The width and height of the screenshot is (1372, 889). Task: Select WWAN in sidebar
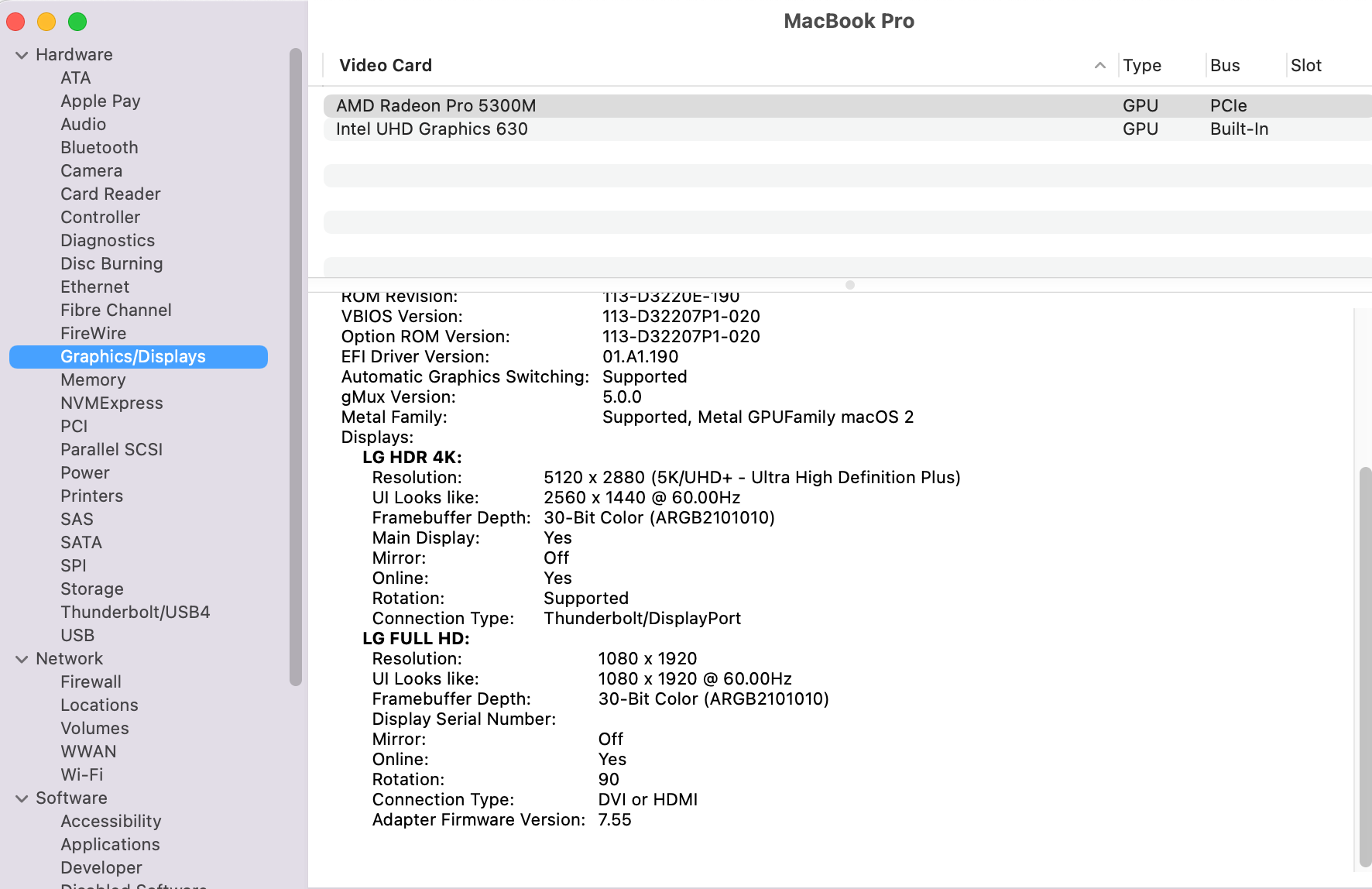88,752
